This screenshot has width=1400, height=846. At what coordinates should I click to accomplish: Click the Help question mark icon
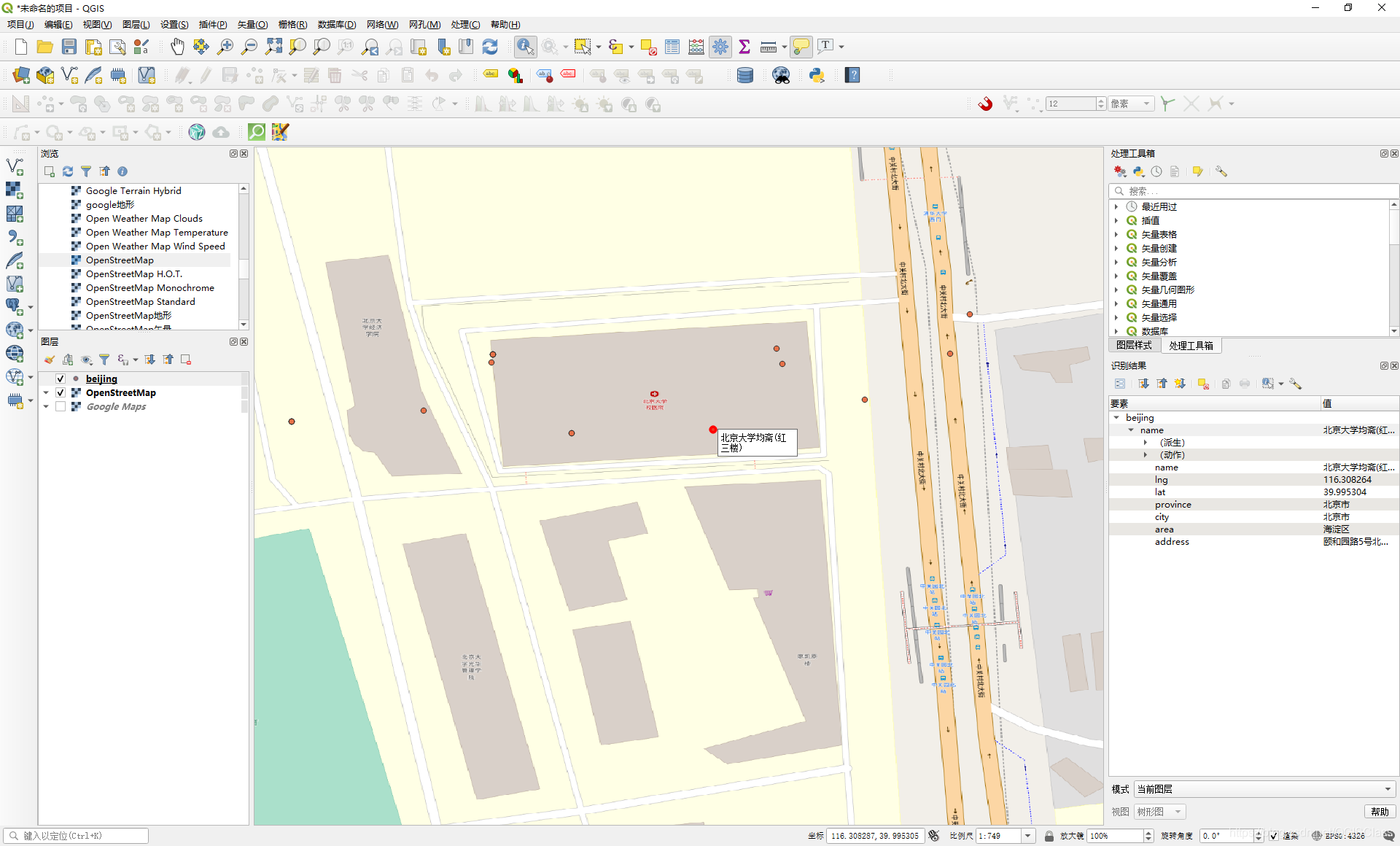pyautogui.click(x=852, y=75)
